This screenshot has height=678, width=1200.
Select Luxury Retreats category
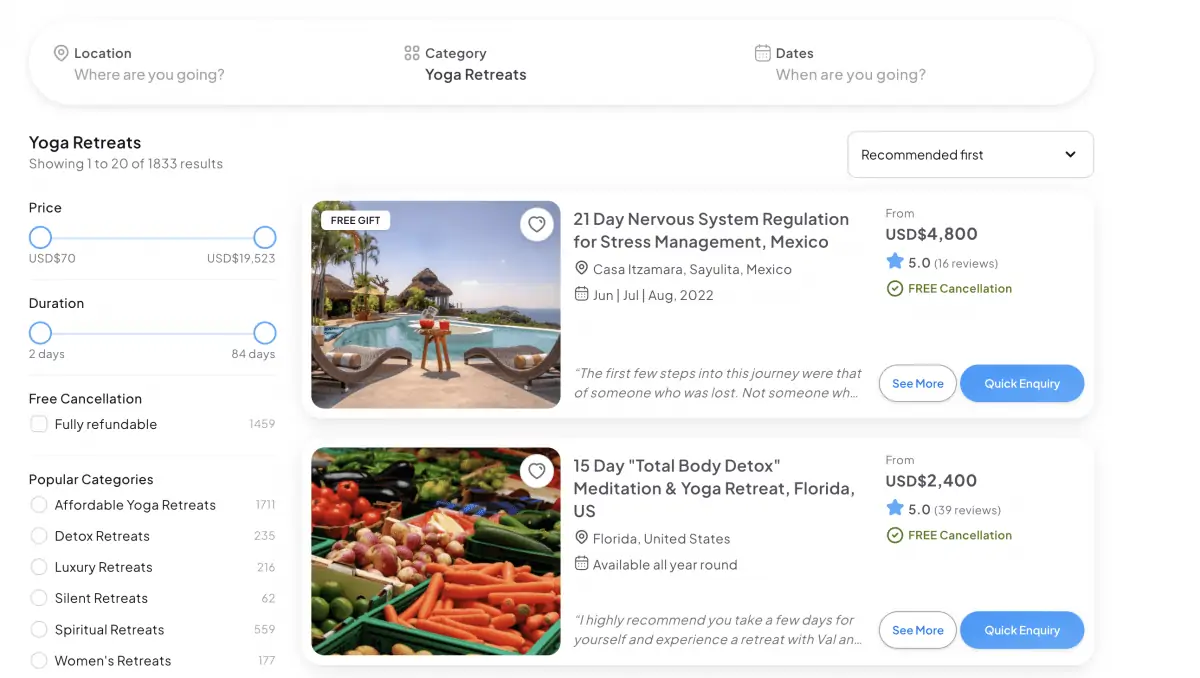(39, 567)
